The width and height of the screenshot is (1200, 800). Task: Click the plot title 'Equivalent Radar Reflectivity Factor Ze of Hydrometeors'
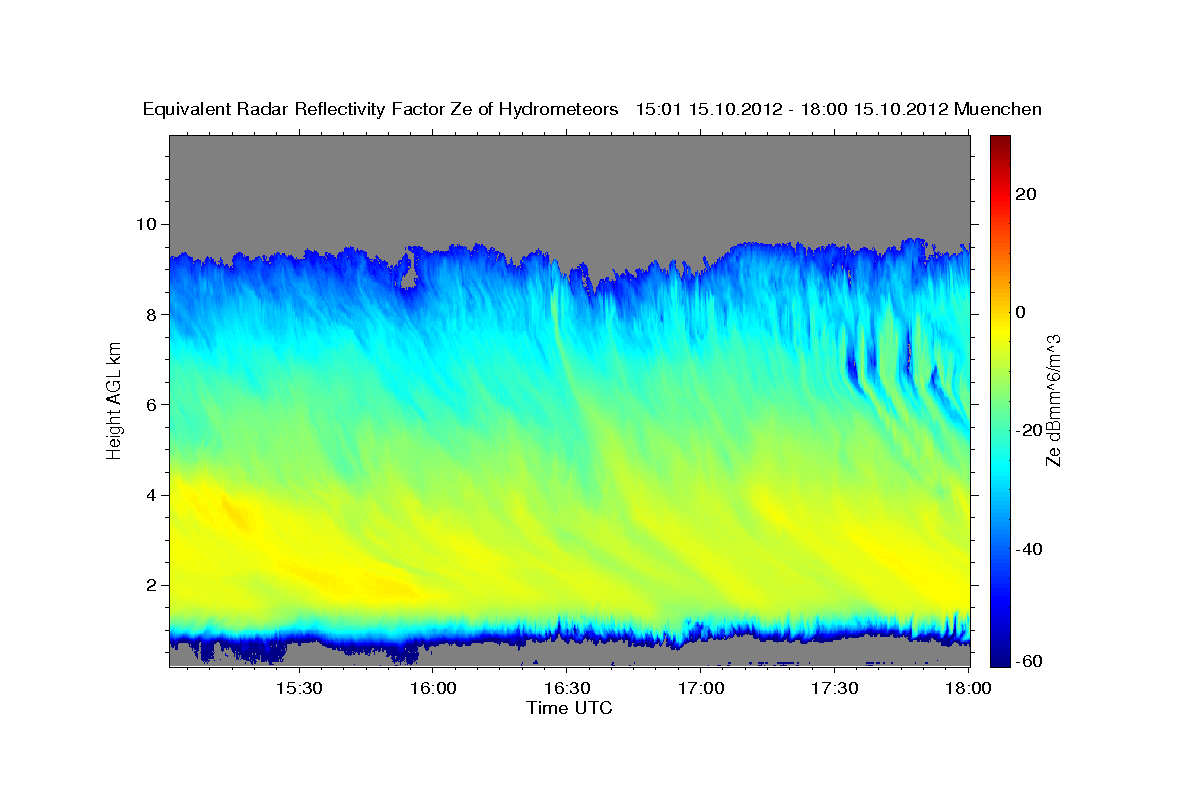[381, 109]
